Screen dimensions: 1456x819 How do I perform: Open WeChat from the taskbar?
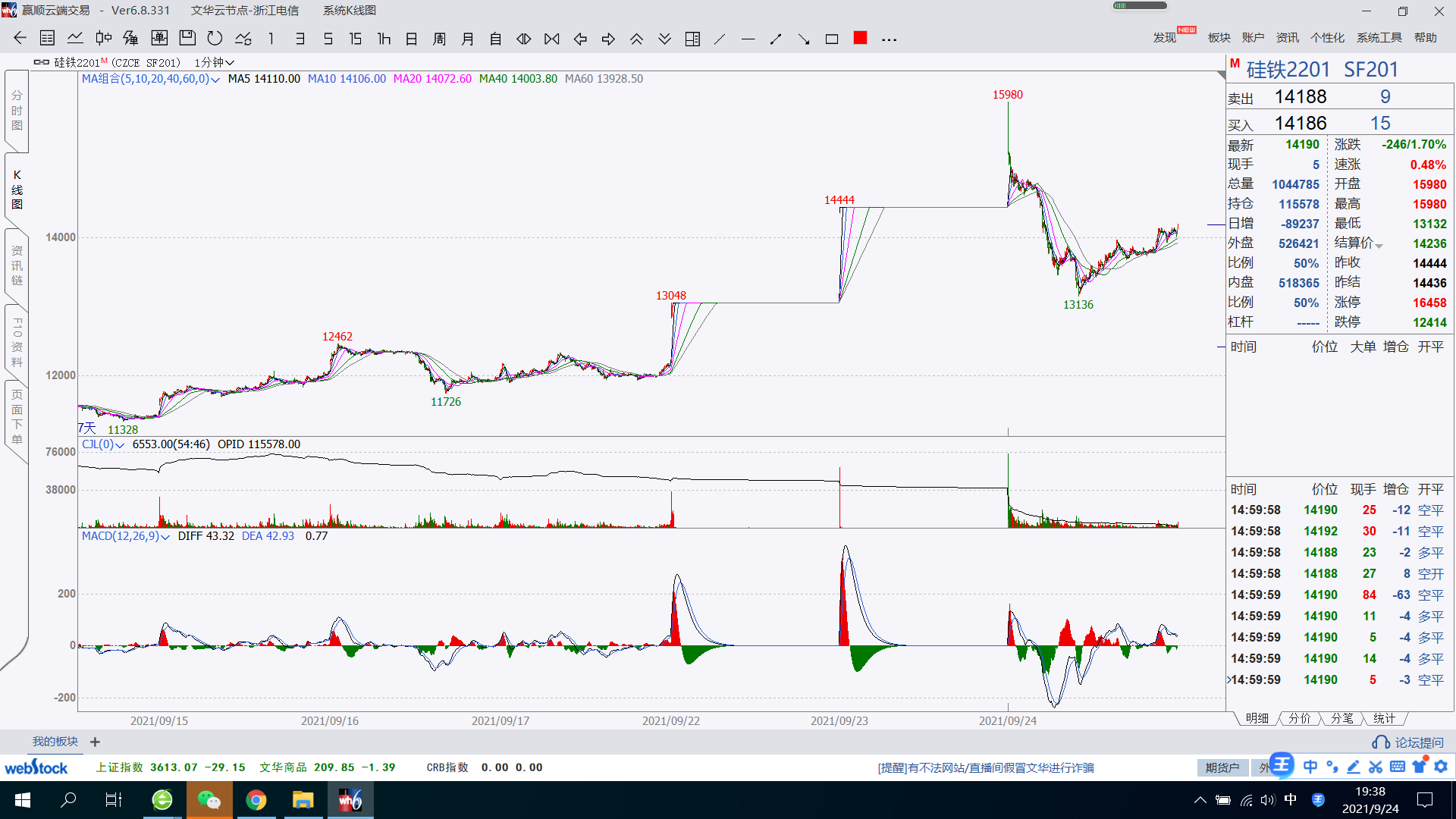tap(209, 800)
